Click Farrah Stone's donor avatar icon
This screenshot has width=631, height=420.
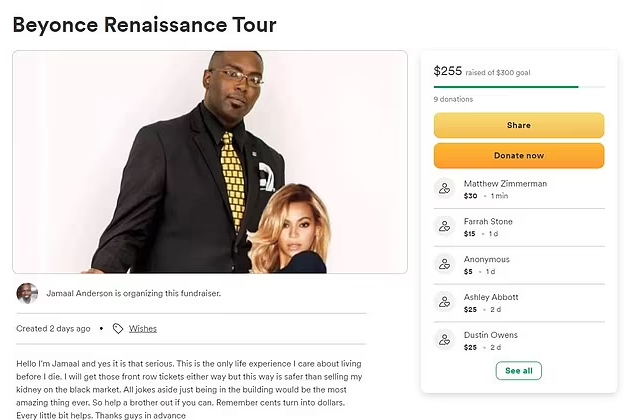click(445, 227)
